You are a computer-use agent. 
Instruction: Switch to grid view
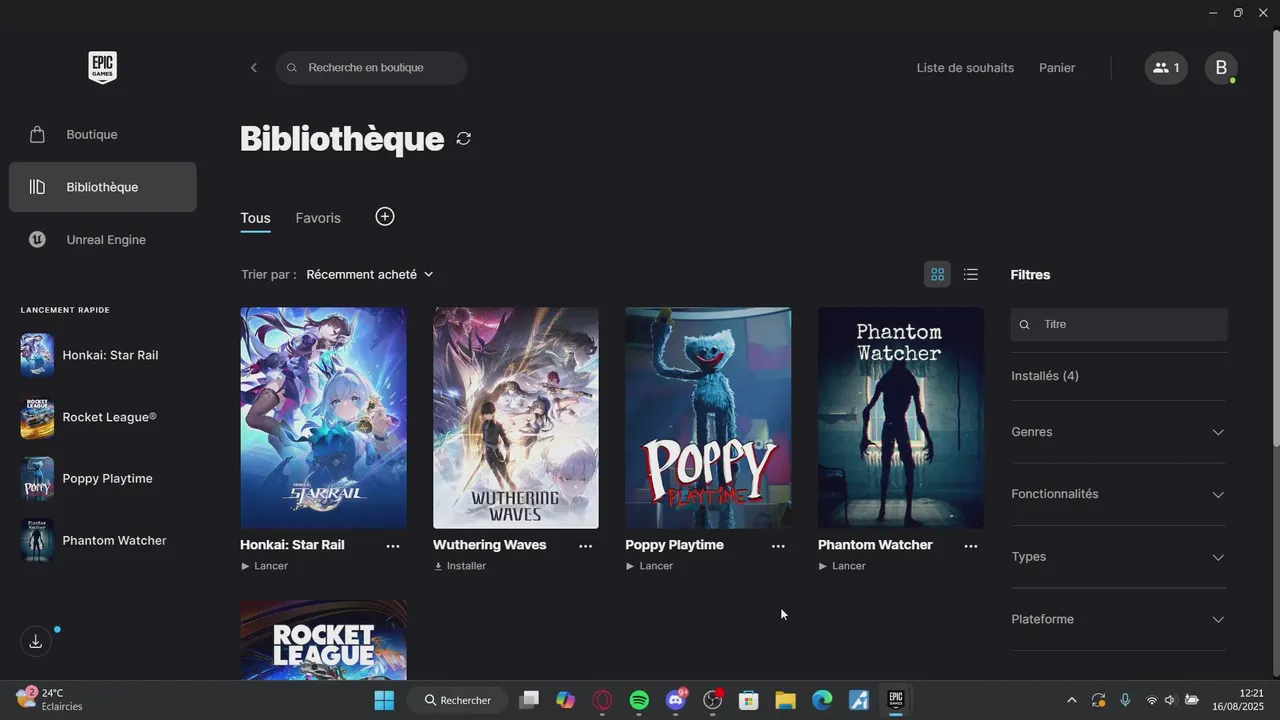(937, 274)
